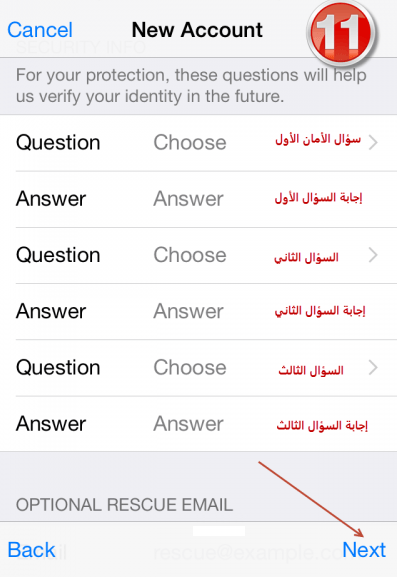Go Back to previous page

click(x=31, y=550)
